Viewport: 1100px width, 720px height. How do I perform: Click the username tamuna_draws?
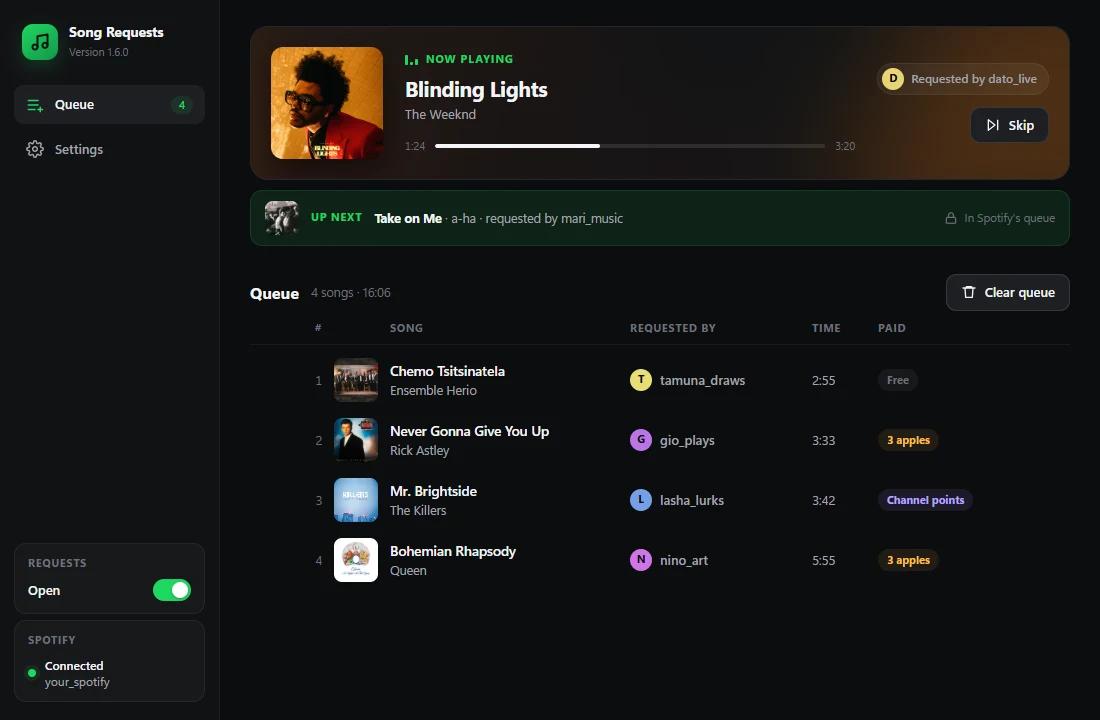tap(702, 380)
